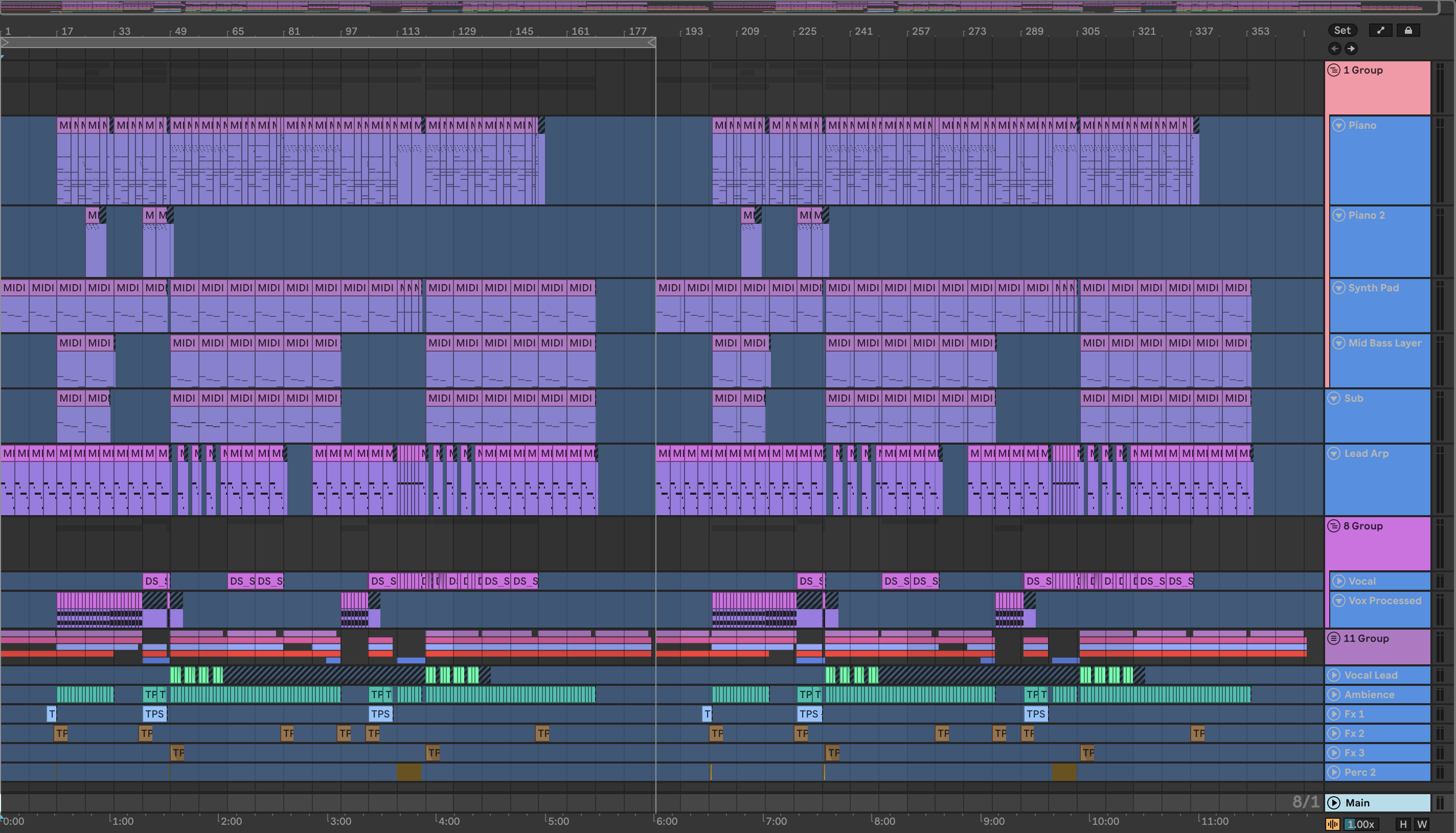Image resolution: width=1456 pixels, height=833 pixels.
Task: Toggle Optimize Arrangement Height (H)
Action: coord(1403,824)
